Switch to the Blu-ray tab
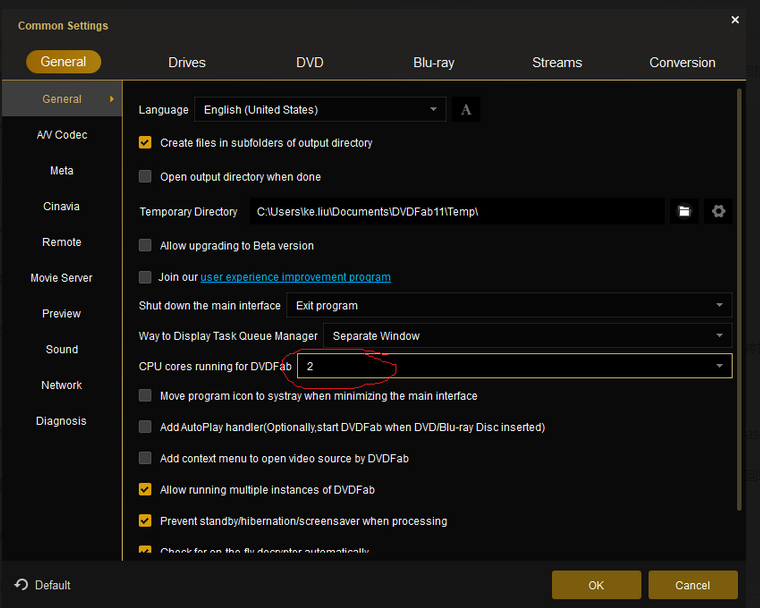The width and height of the screenshot is (760, 608). [434, 63]
